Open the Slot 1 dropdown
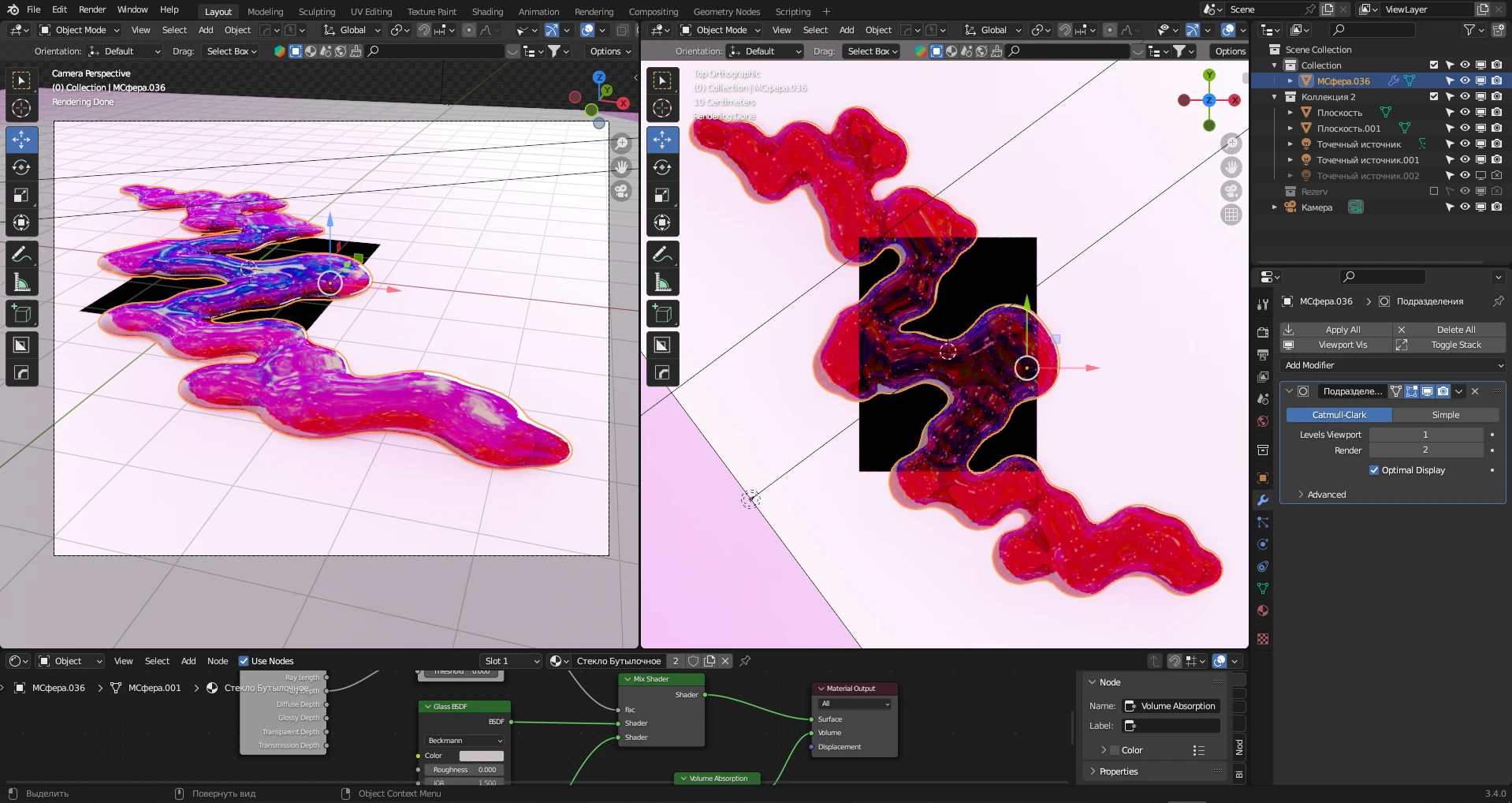This screenshot has height=803, width=1512. pyautogui.click(x=510, y=661)
